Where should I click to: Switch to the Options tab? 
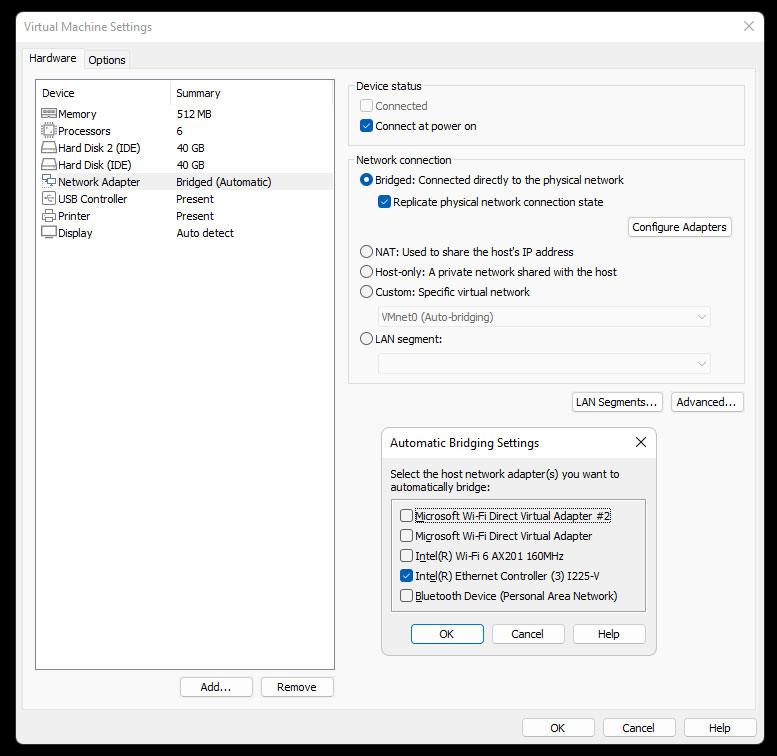pyautogui.click(x=107, y=60)
